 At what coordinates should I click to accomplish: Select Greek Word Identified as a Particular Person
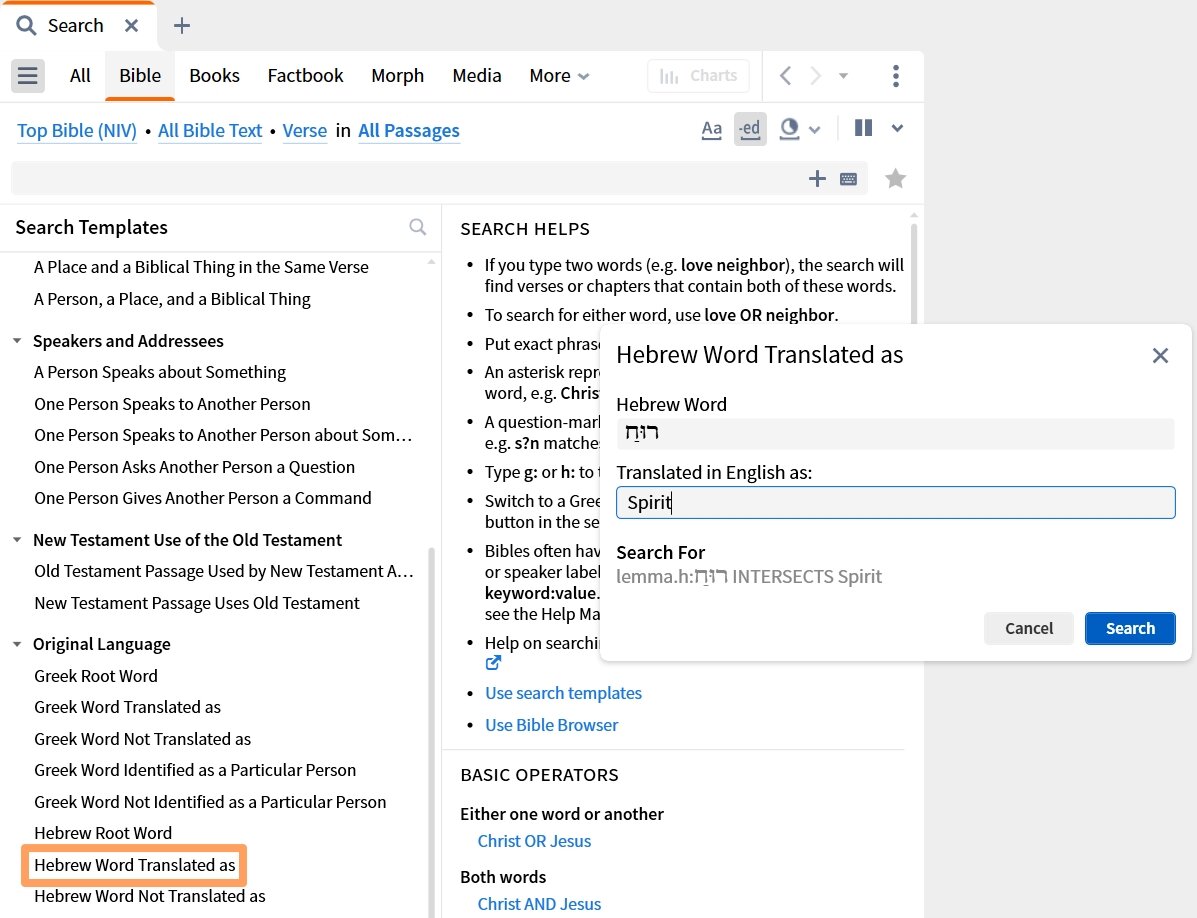pyautogui.click(x=195, y=770)
